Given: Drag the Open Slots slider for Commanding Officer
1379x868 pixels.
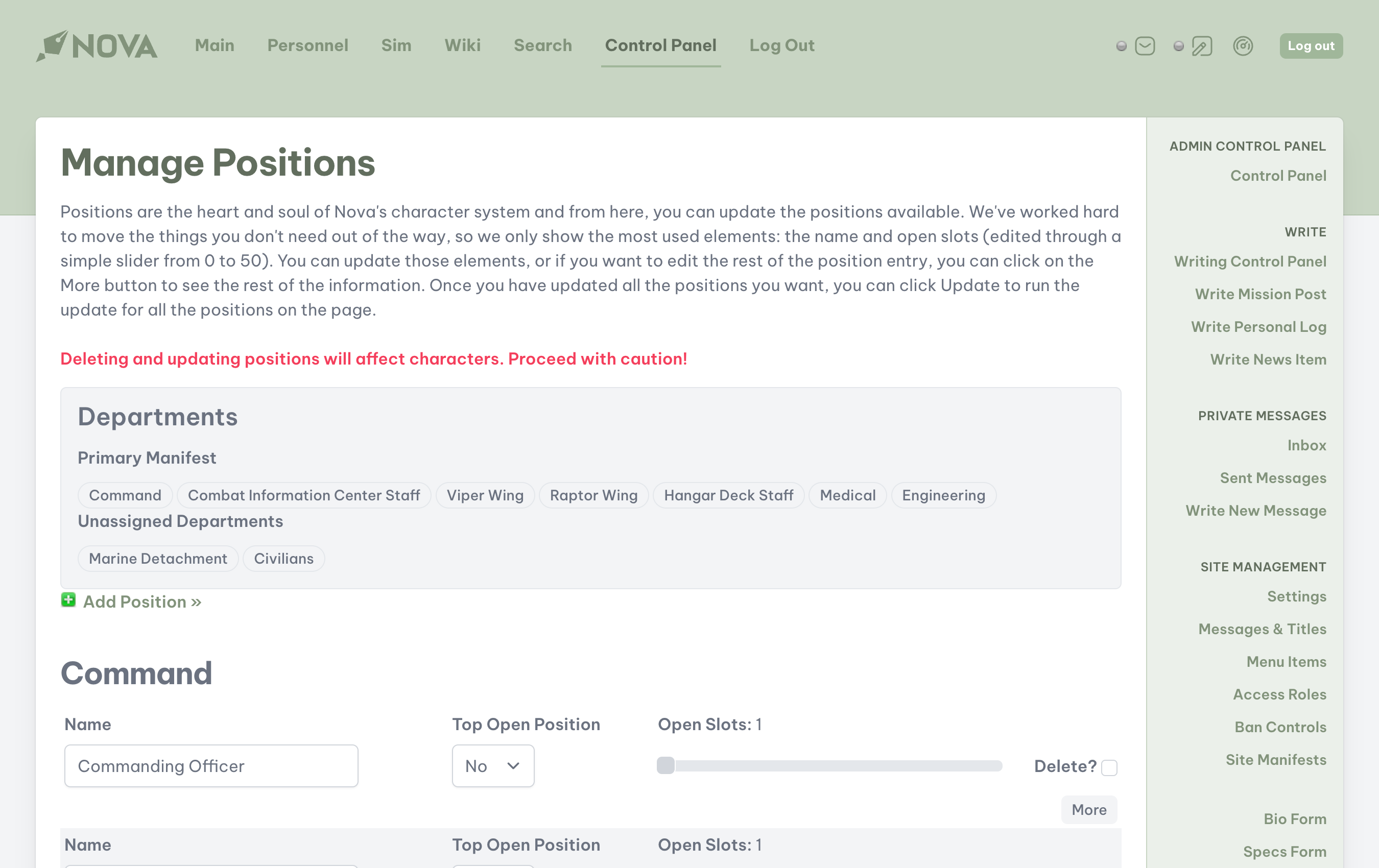Looking at the screenshot, I should 666,766.
